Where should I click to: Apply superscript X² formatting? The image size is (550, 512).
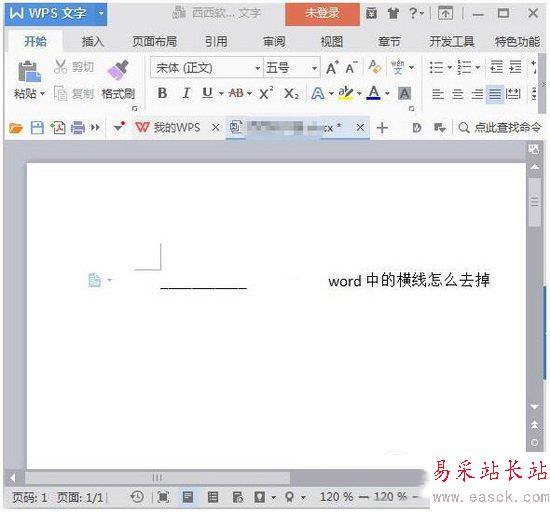click(x=266, y=93)
